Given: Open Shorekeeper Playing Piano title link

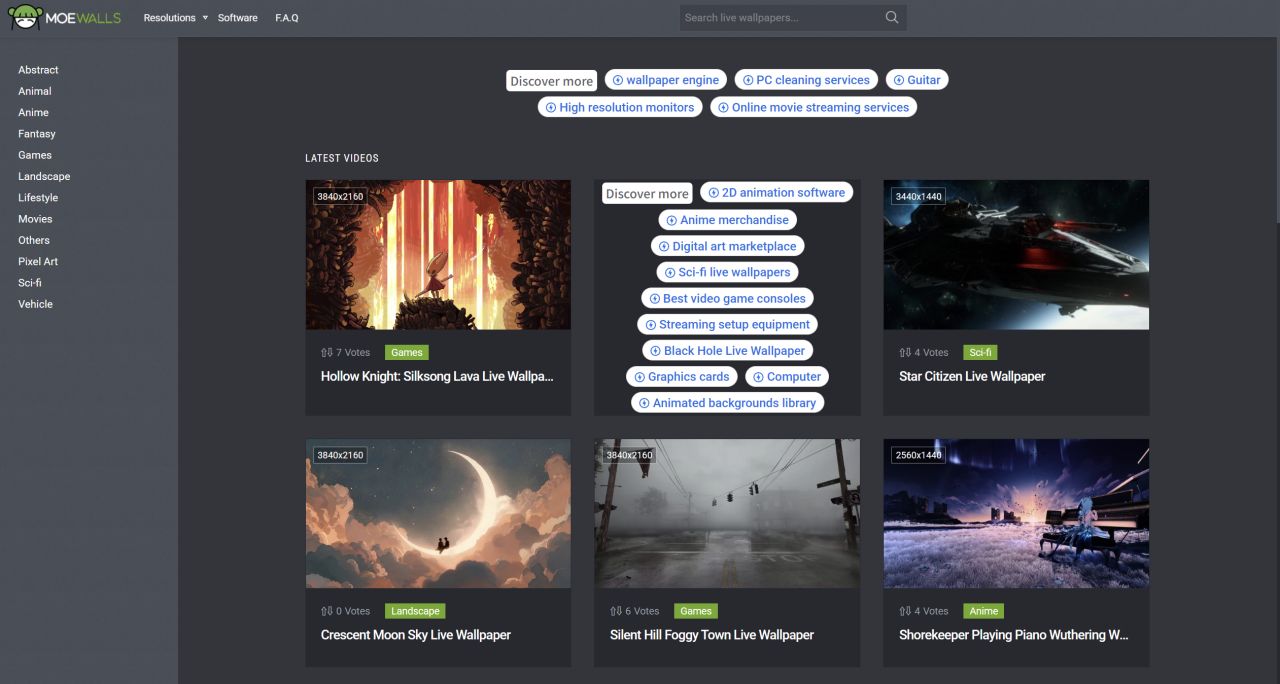Looking at the screenshot, I should point(1016,635).
